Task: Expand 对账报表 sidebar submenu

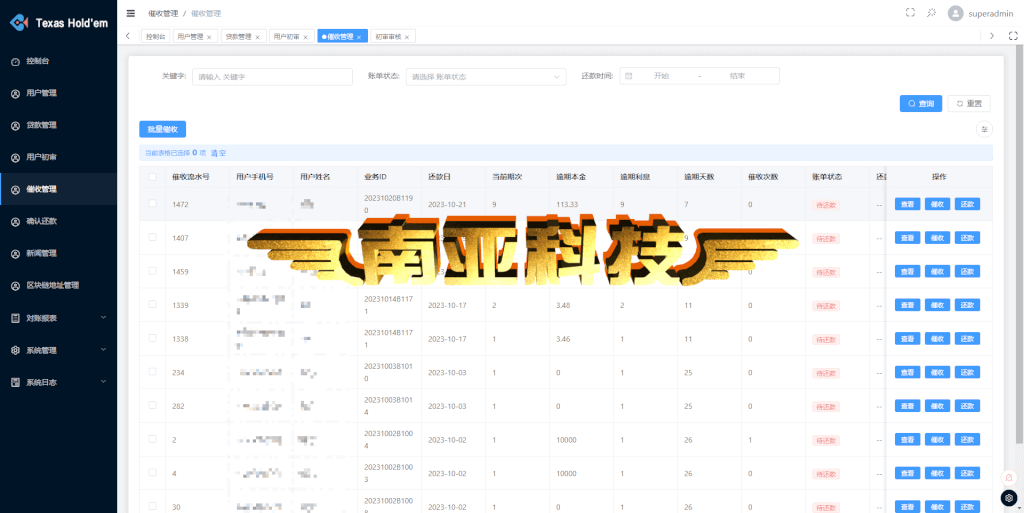Action: [x=59, y=319]
